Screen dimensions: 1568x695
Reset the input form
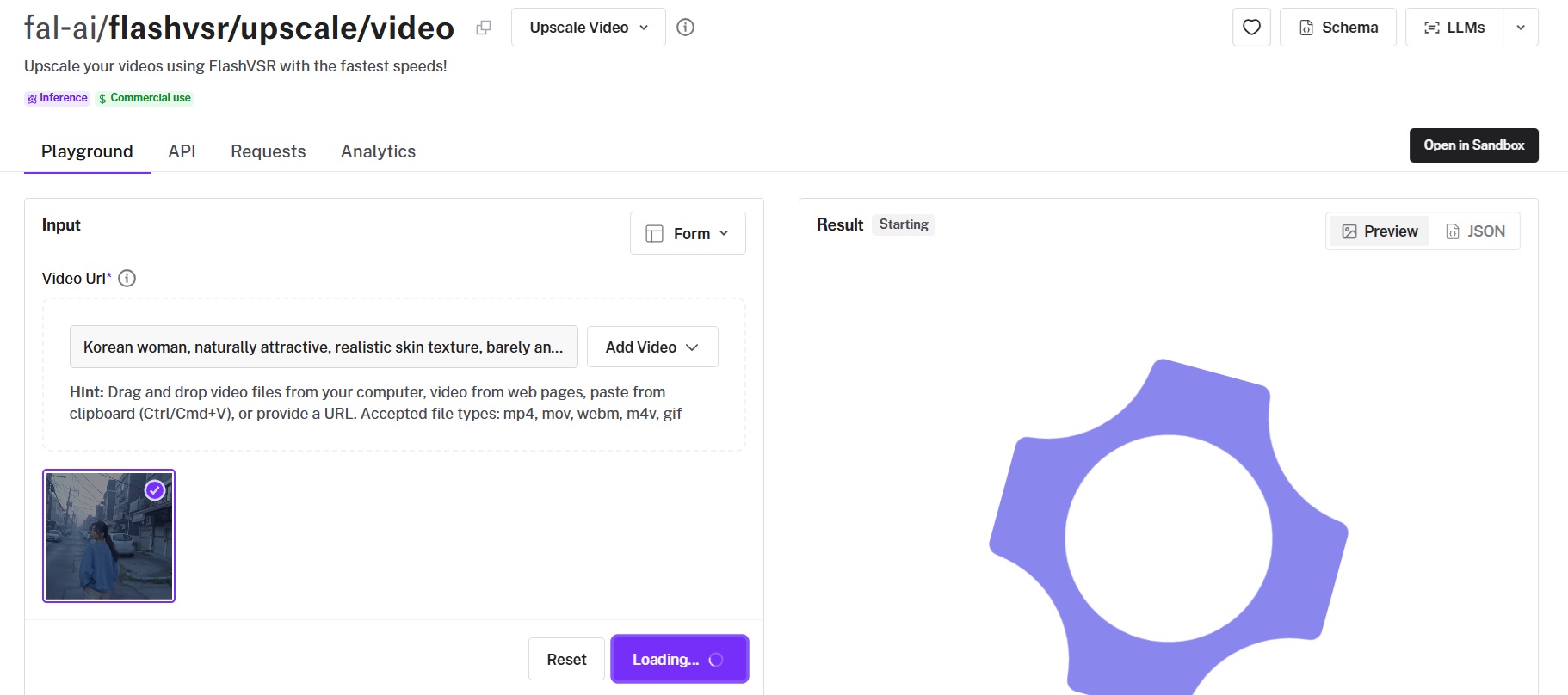pos(566,659)
